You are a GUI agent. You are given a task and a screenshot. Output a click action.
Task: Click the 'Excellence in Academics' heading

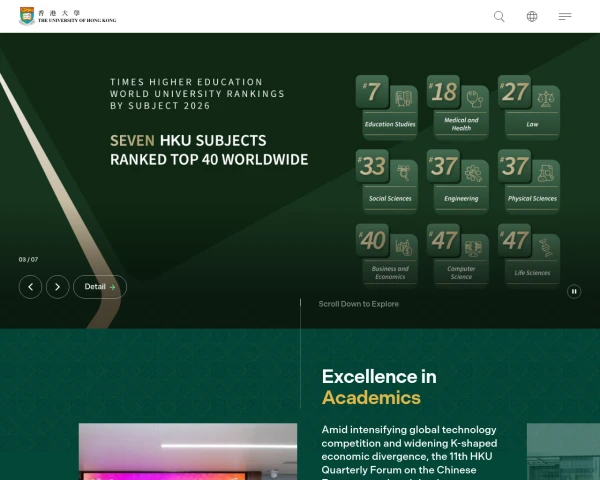click(379, 387)
